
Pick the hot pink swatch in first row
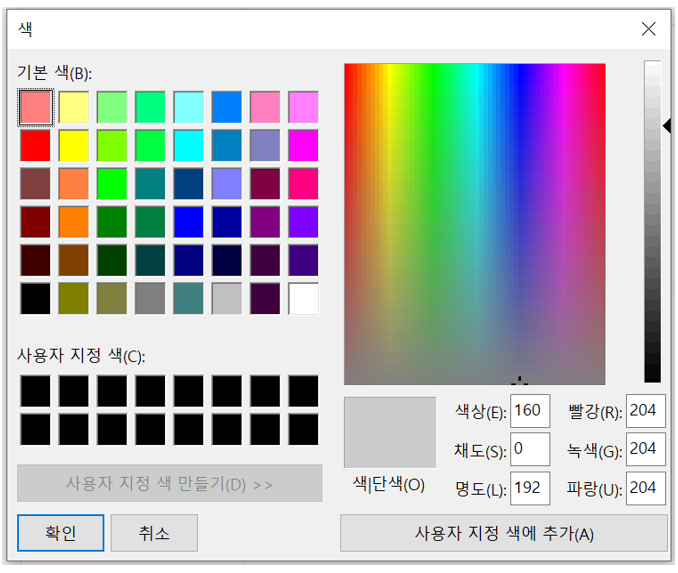(265, 108)
